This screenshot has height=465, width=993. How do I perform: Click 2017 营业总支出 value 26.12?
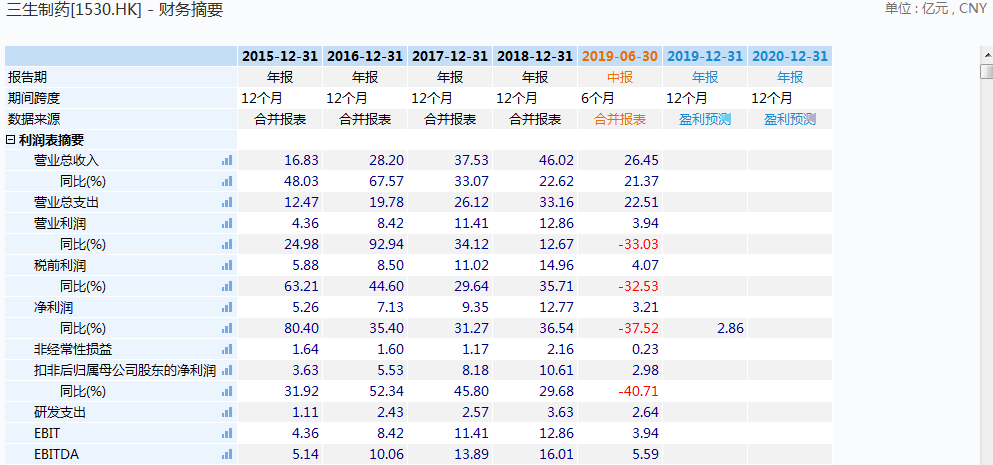pos(472,203)
